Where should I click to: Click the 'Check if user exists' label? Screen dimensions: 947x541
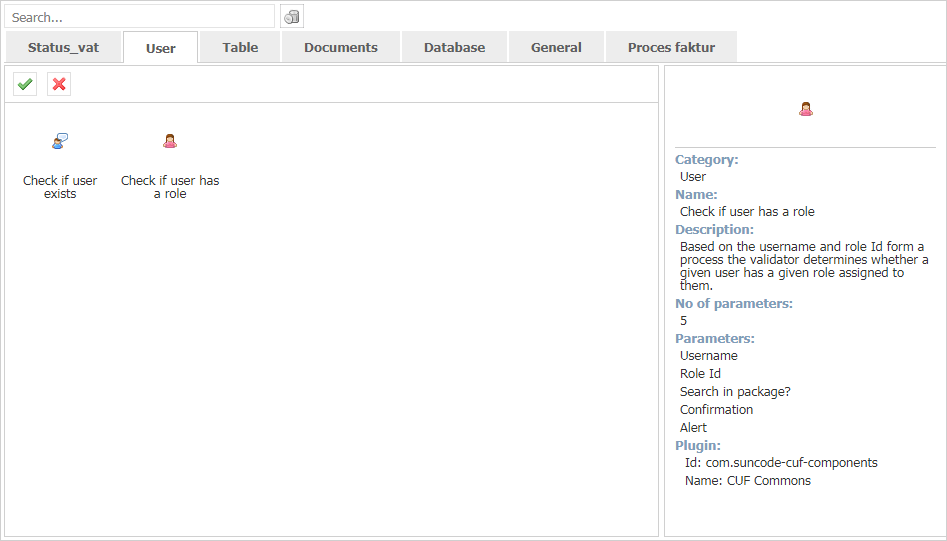(x=60, y=187)
